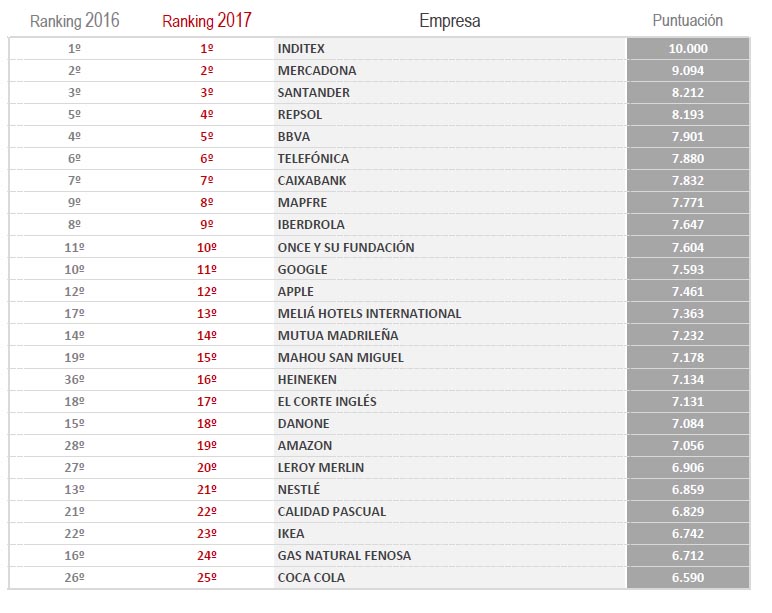Select the MERCADONA row name
Screen dimensions: 772x613
coord(317,71)
